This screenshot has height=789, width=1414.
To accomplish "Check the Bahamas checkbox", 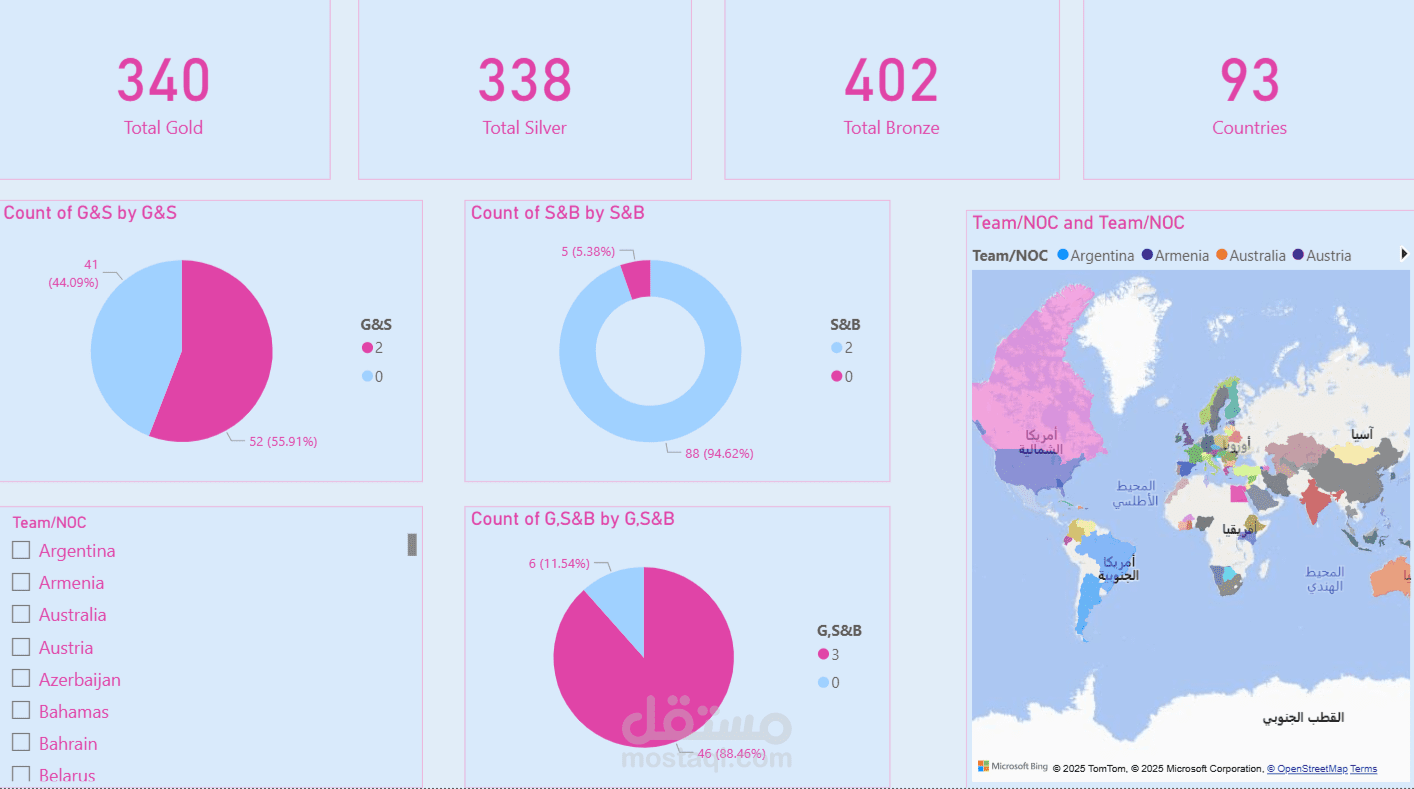I will [20, 710].
